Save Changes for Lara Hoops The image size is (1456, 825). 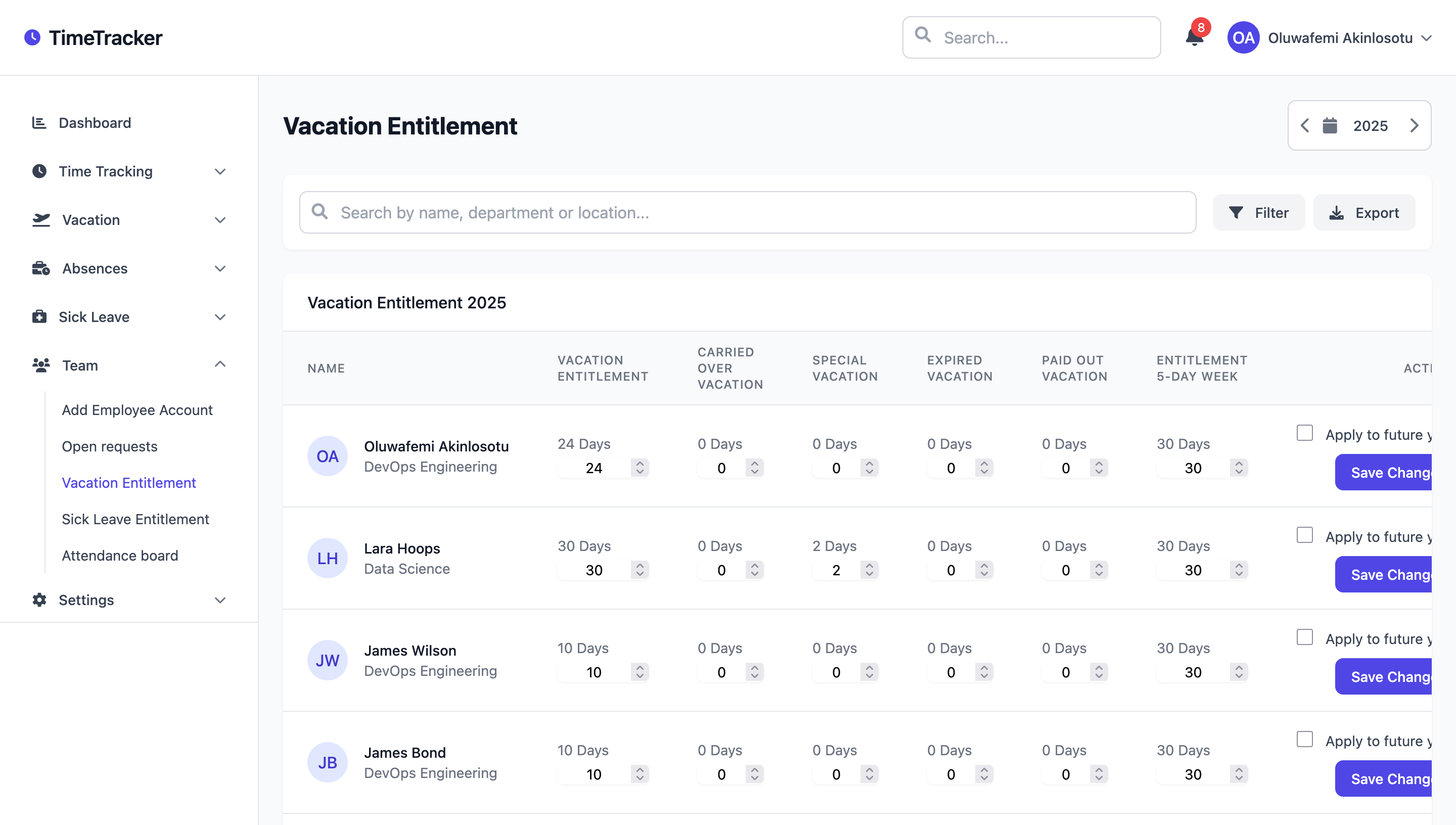[1384, 574]
